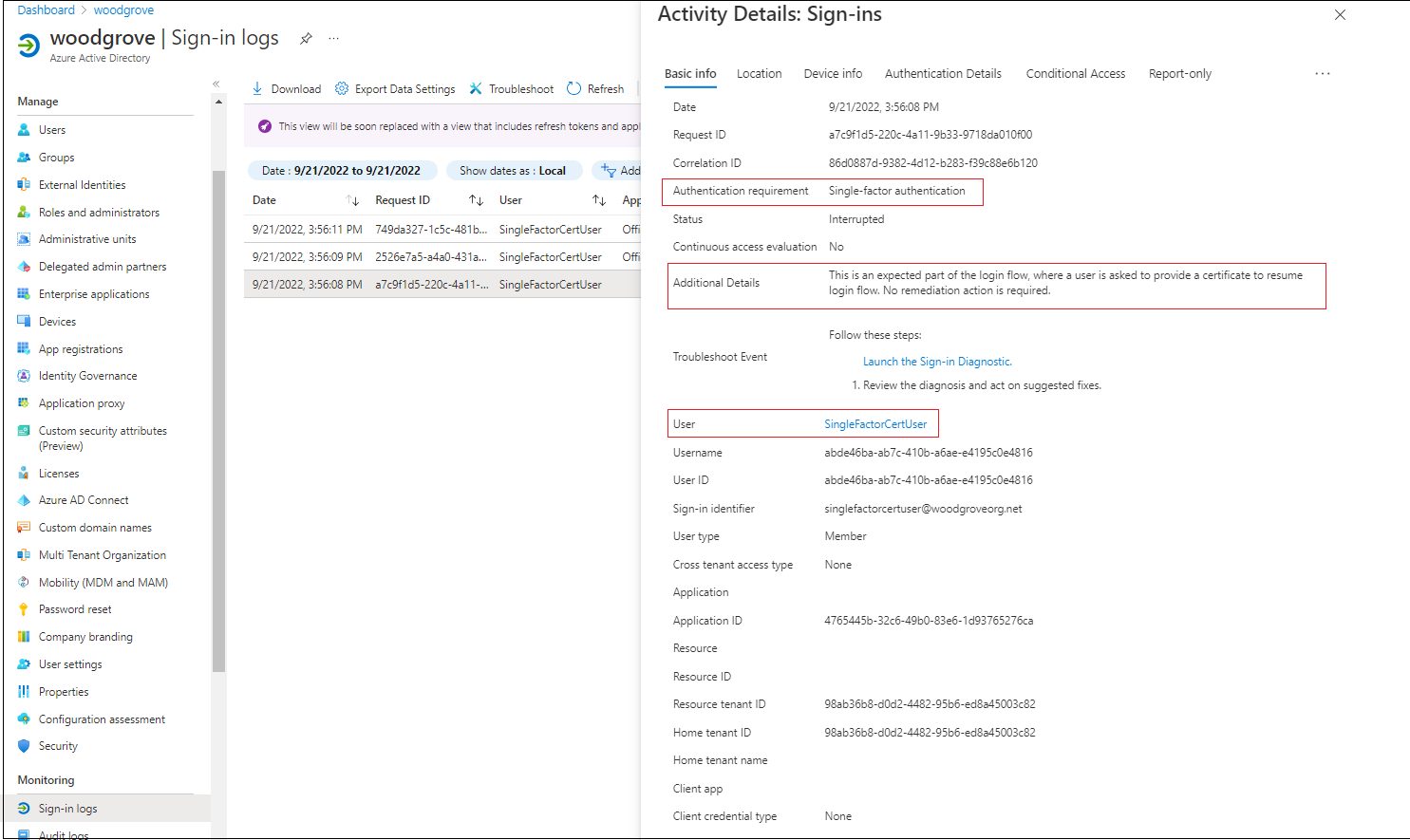This screenshot has height=840, width=1410.
Task: Open Export Data Settings
Action: (395, 89)
